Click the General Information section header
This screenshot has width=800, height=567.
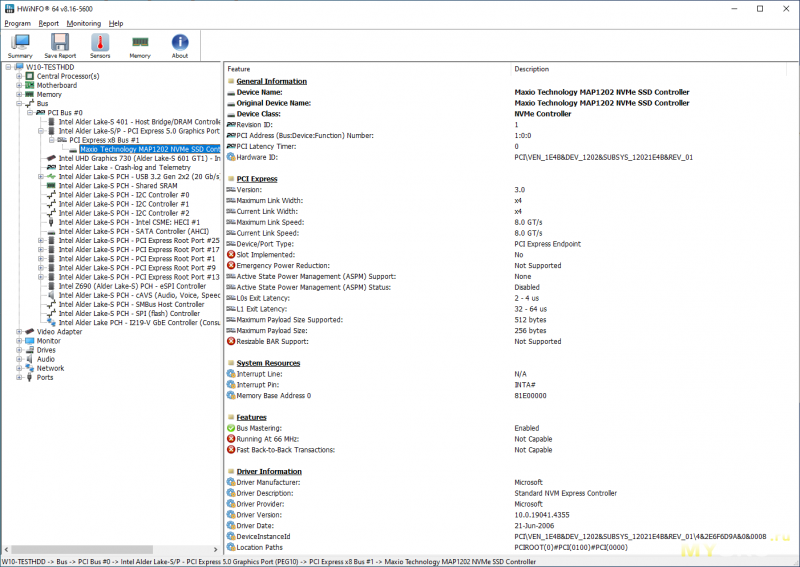coord(271,81)
